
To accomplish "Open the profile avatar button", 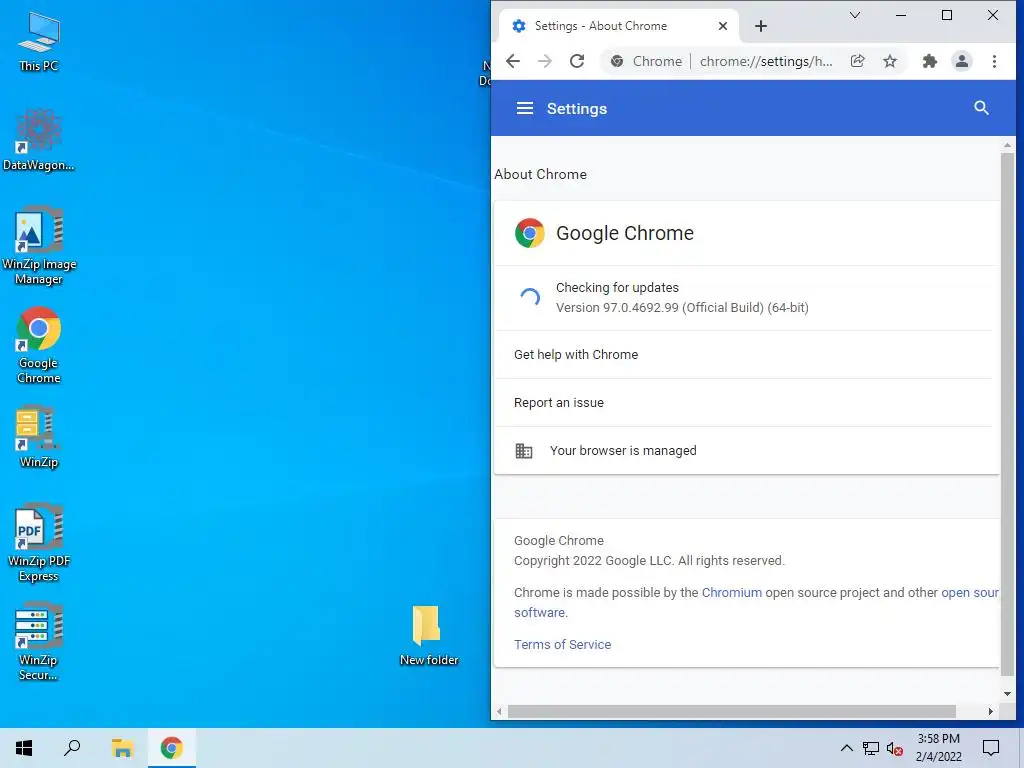I will click(x=962, y=61).
